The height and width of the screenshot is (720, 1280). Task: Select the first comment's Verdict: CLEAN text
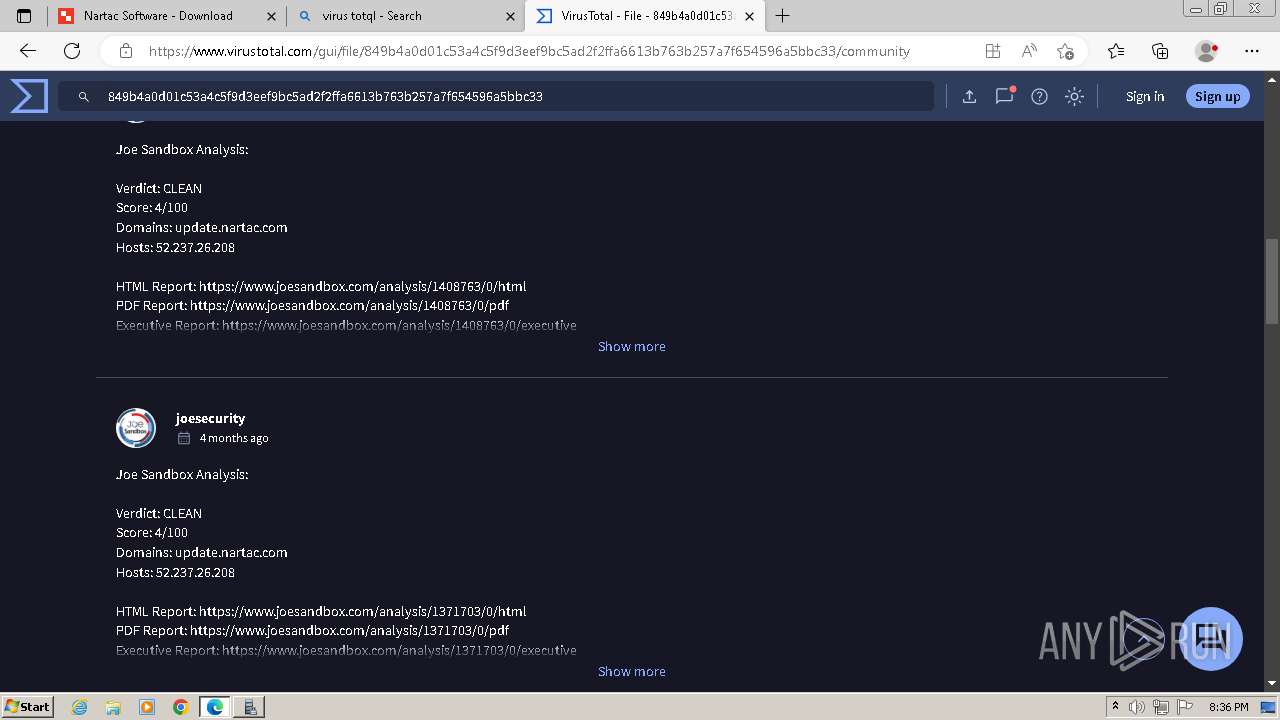[x=159, y=188]
